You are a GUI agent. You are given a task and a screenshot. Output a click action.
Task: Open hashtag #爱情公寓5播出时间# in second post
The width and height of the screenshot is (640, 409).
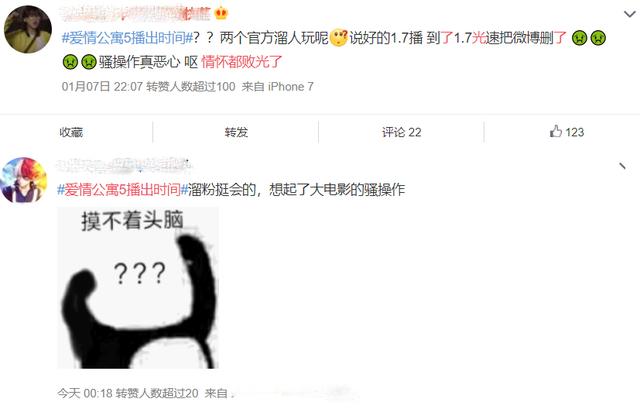(122, 190)
